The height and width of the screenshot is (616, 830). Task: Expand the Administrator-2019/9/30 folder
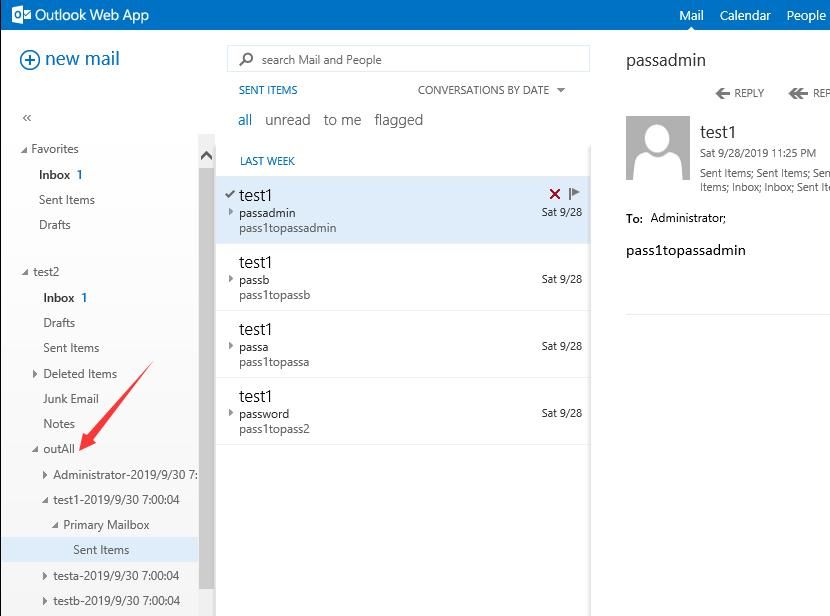(45, 475)
